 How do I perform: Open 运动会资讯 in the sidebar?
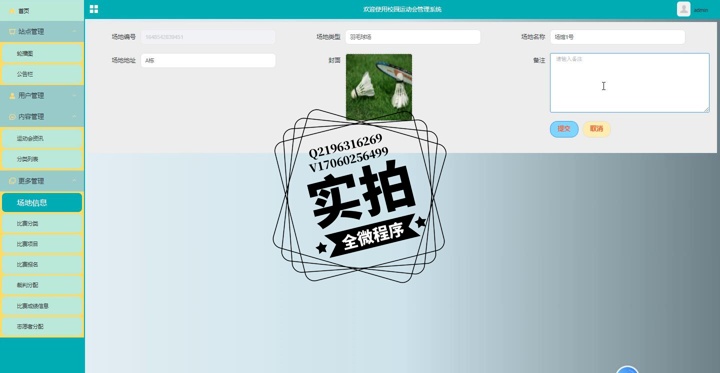42,138
